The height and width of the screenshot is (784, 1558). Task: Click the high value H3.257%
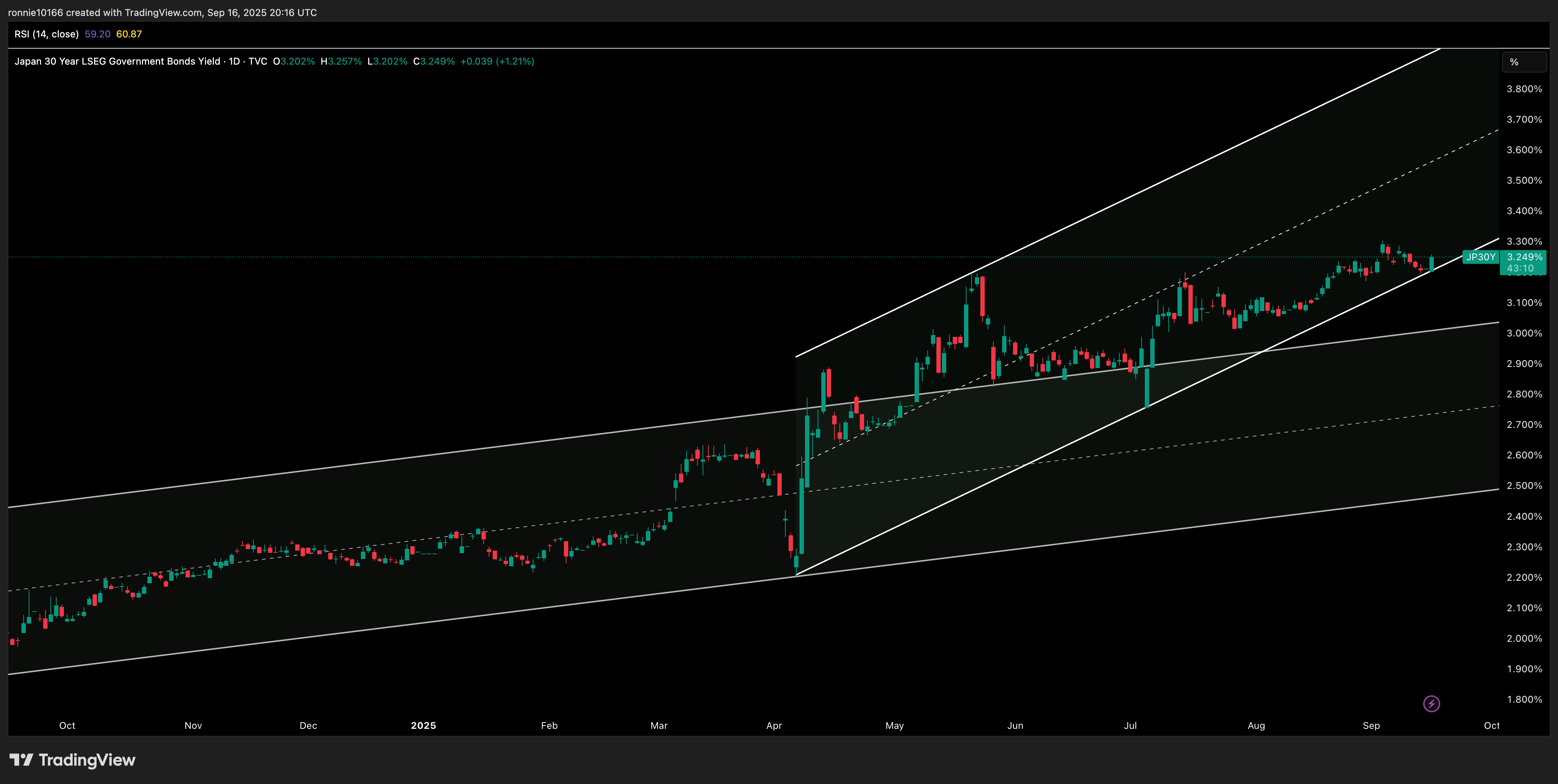coord(341,61)
